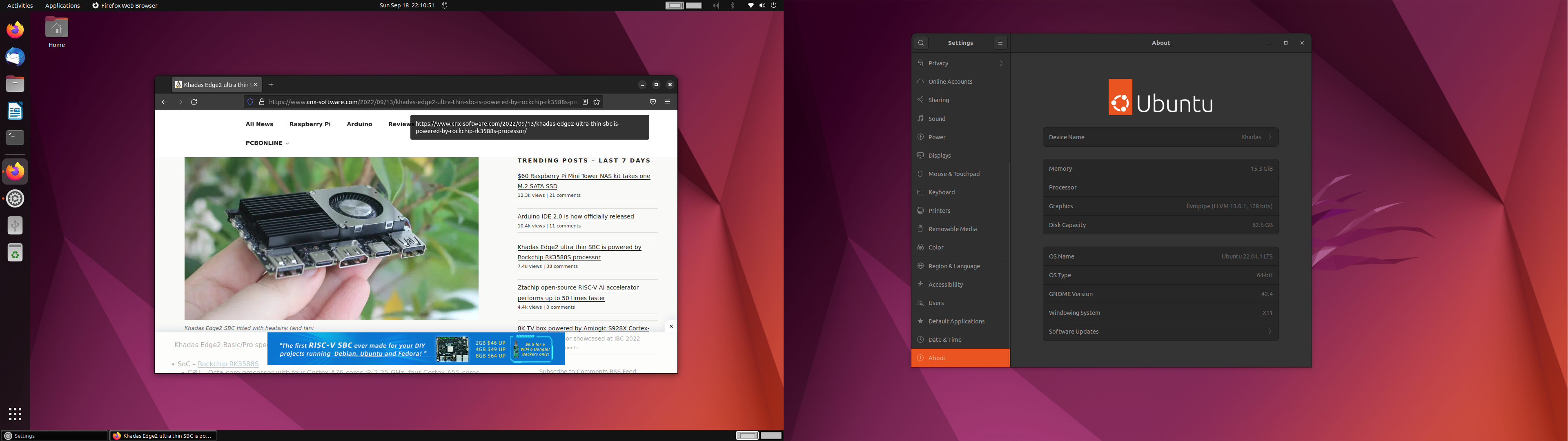Show Applications grid icon in dock
This screenshot has width=1568, height=441.
(15, 414)
